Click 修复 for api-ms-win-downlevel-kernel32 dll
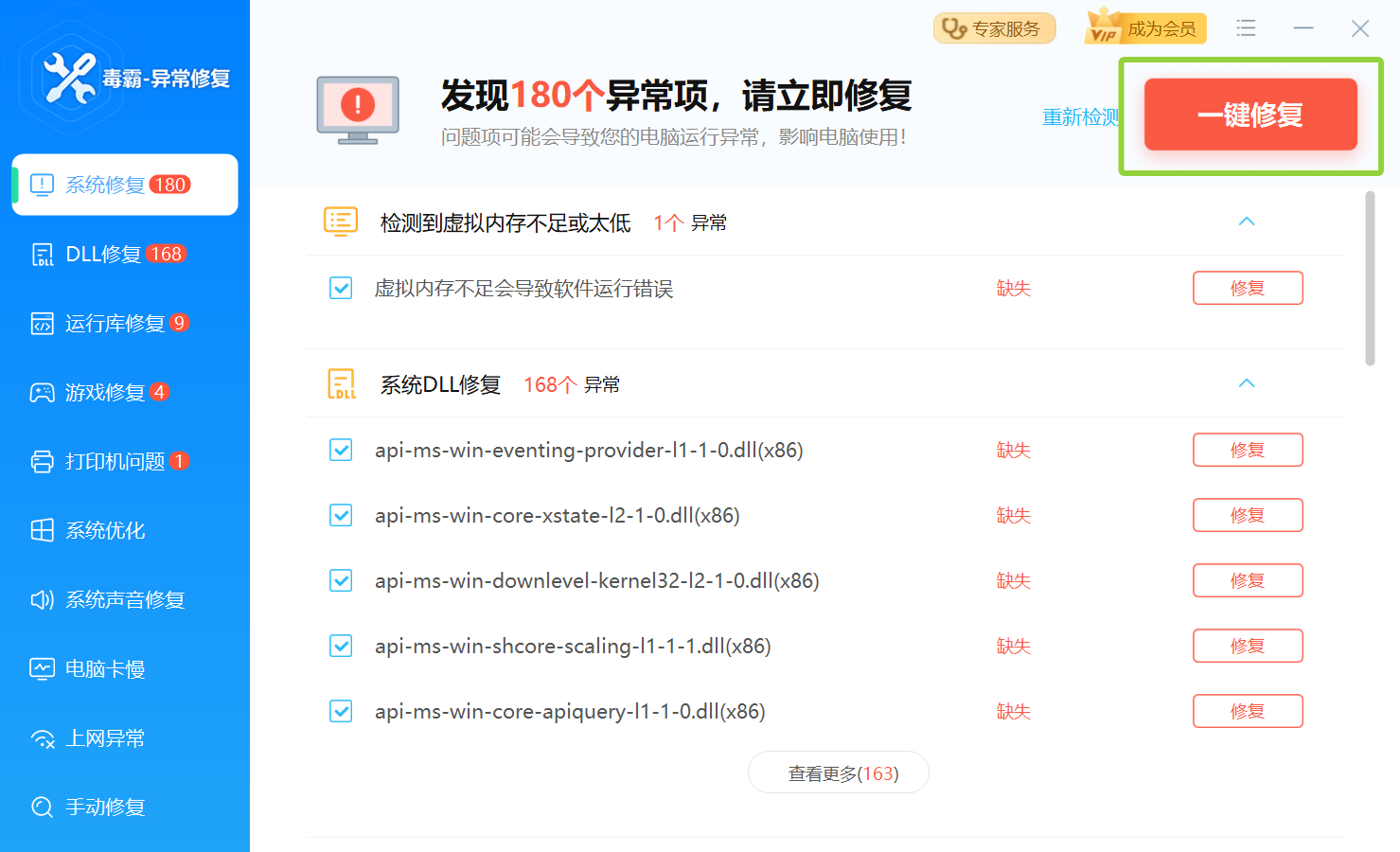 click(x=1248, y=580)
